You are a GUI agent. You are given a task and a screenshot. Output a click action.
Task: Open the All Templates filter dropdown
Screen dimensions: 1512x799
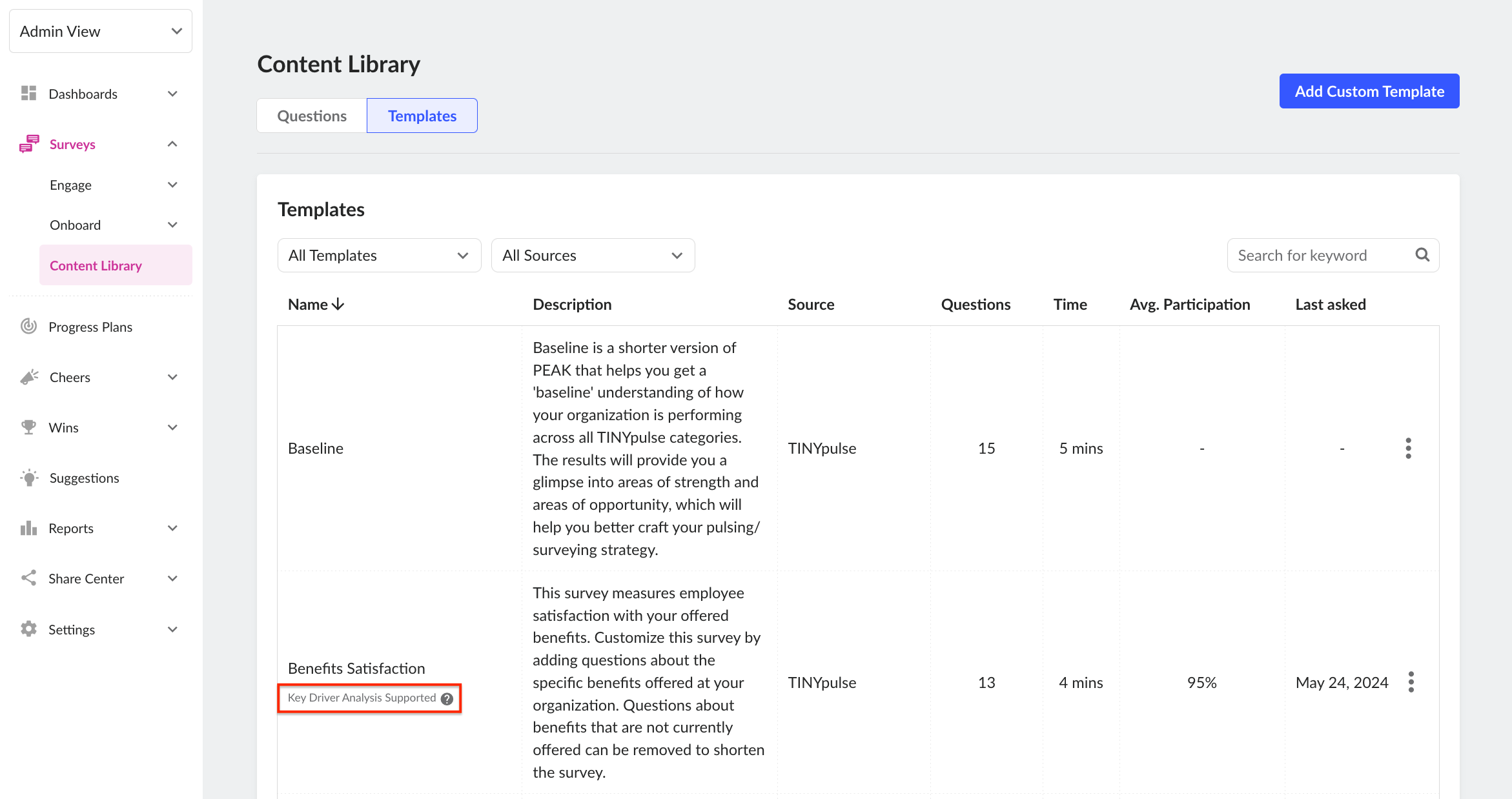click(380, 256)
